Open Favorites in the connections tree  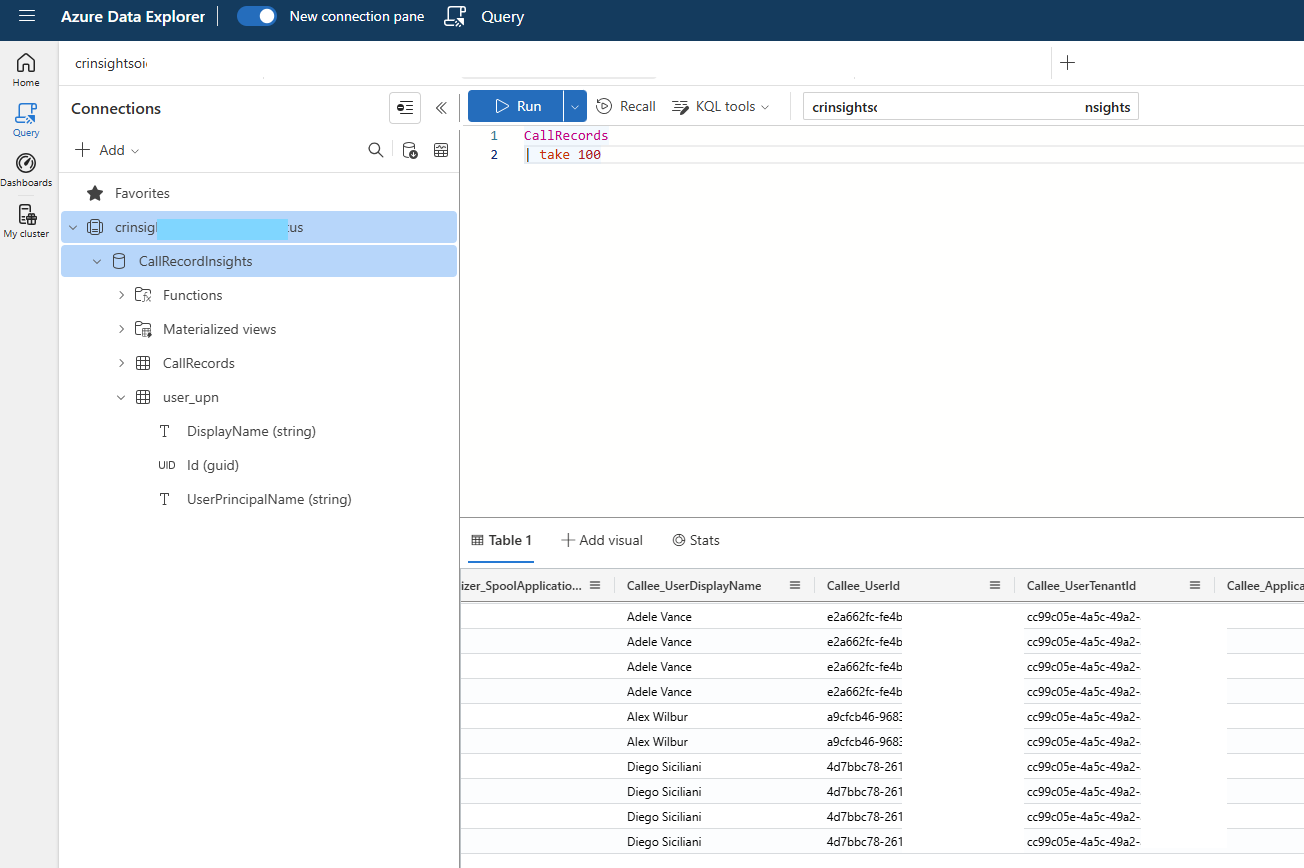pos(142,193)
